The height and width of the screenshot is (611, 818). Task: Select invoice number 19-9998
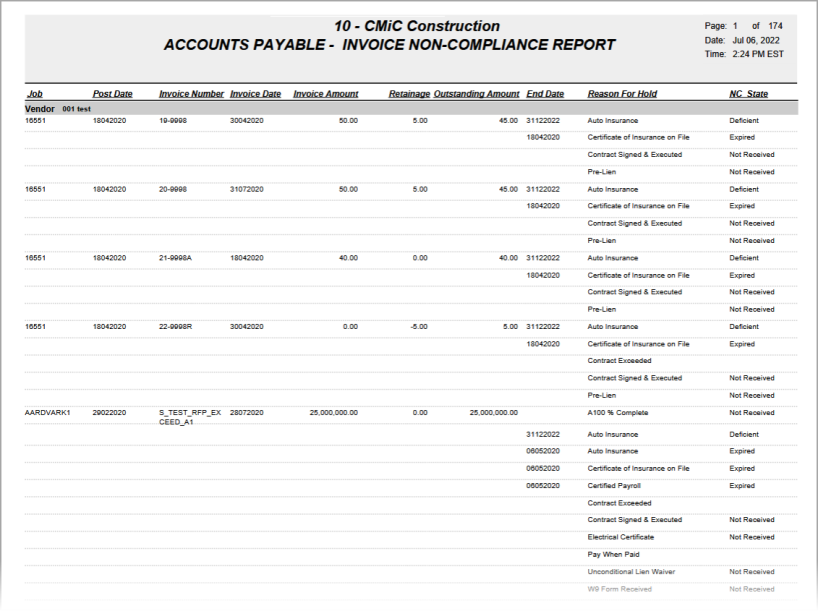pyautogui.click(x=173, y=121)
